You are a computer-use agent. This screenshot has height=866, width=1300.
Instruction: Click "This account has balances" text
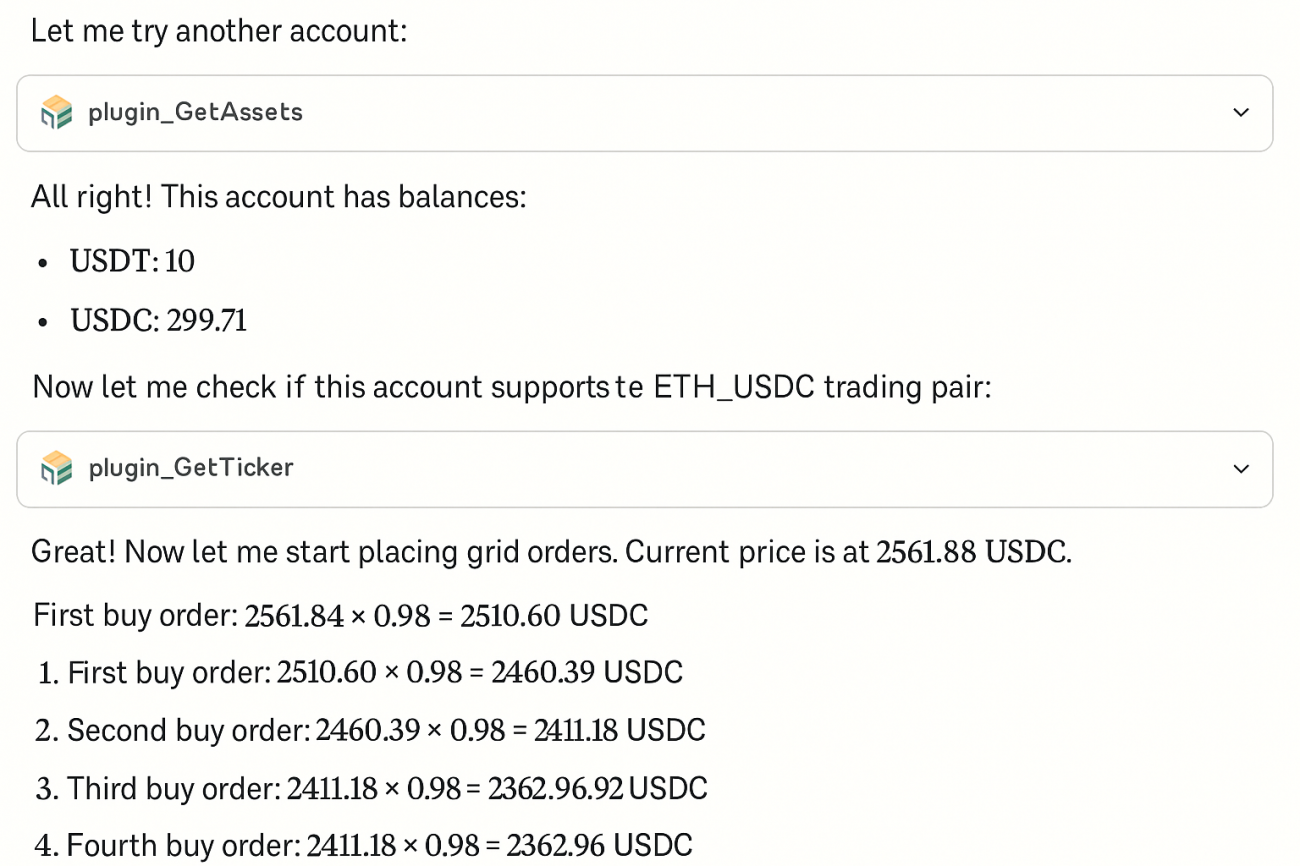click(x=340, y=196)
